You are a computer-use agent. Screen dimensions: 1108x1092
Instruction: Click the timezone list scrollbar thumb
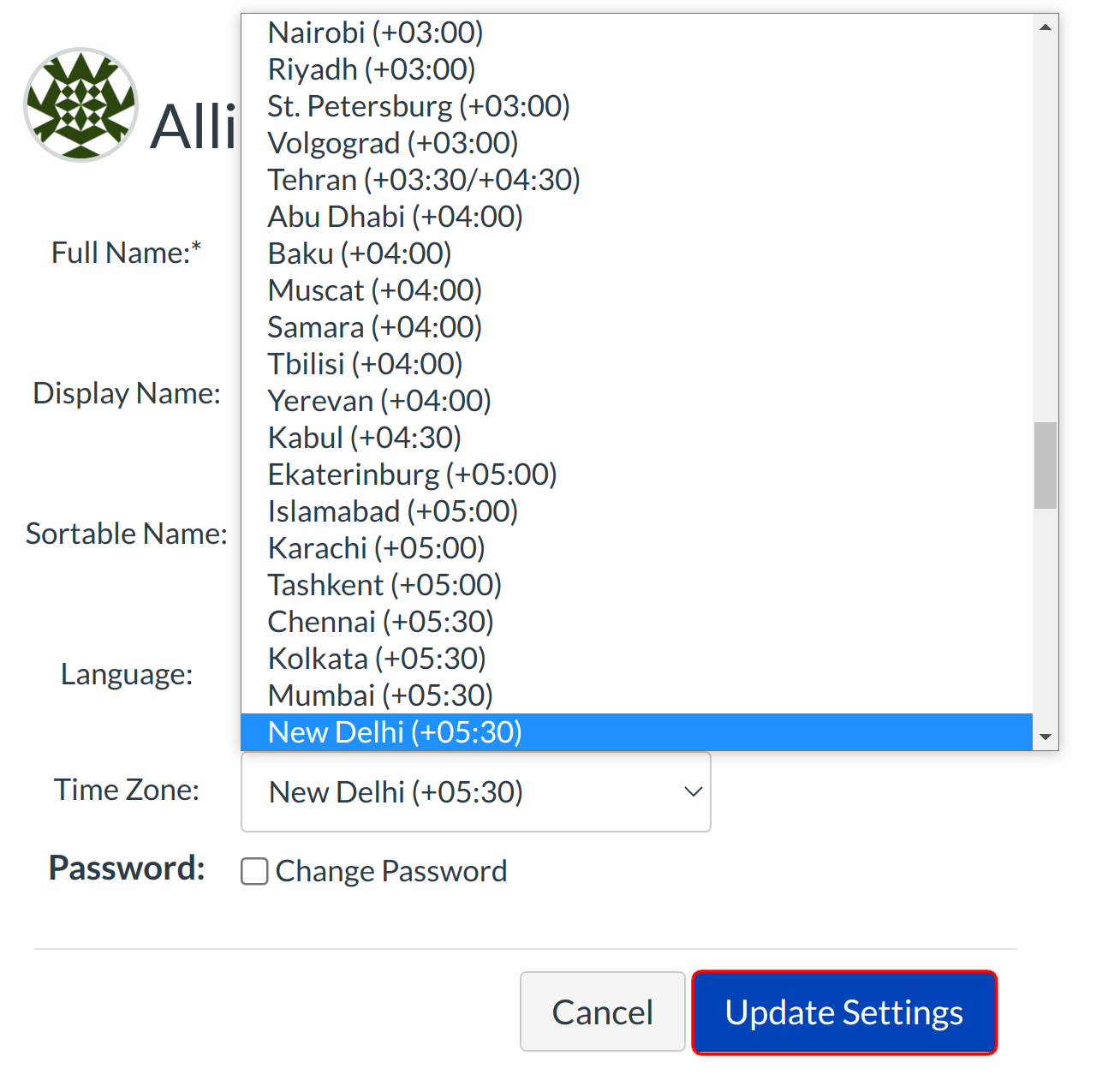1045,465
